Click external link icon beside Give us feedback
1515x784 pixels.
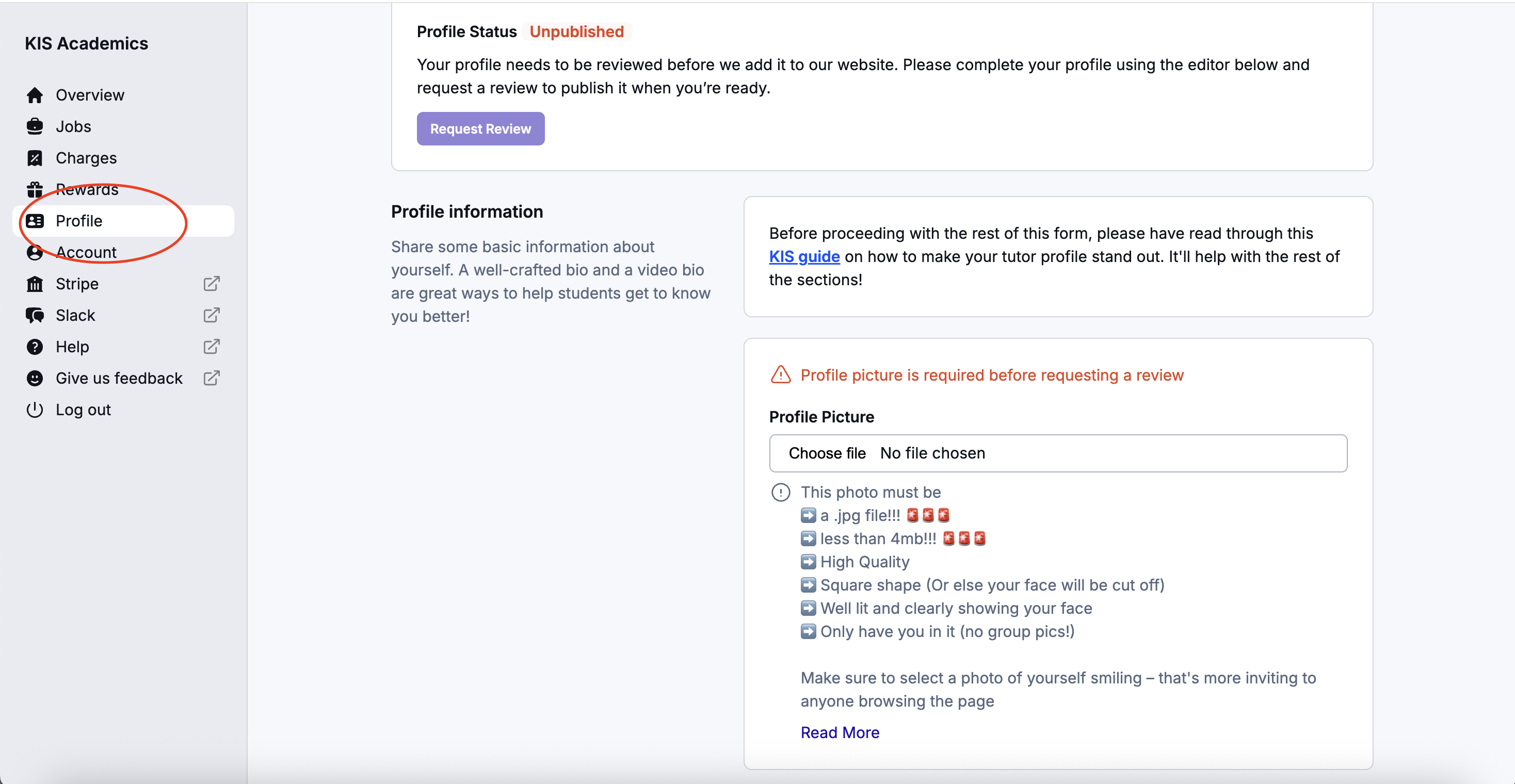pos(211,379)
